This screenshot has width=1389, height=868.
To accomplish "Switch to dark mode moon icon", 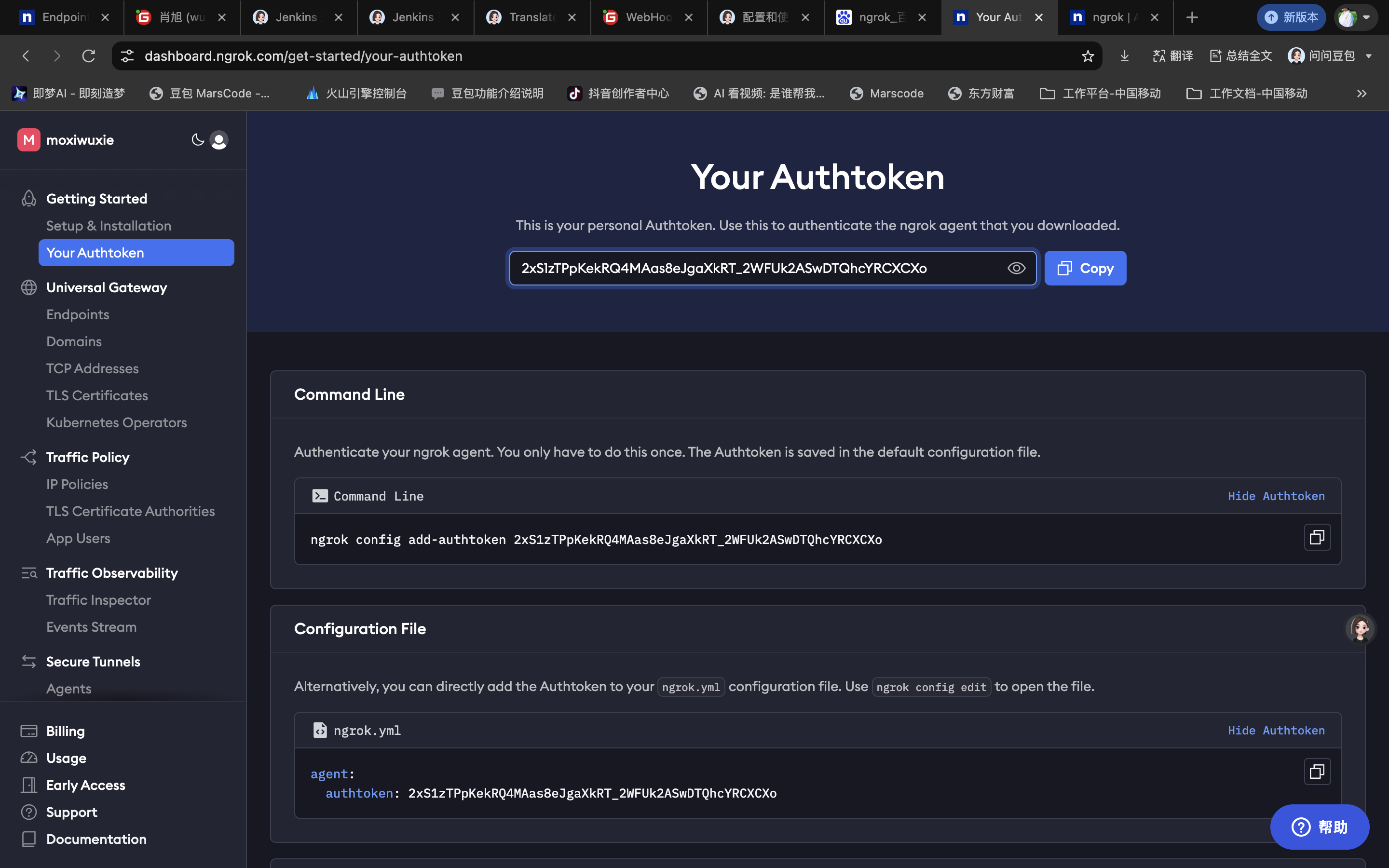I will coord(197,139).
